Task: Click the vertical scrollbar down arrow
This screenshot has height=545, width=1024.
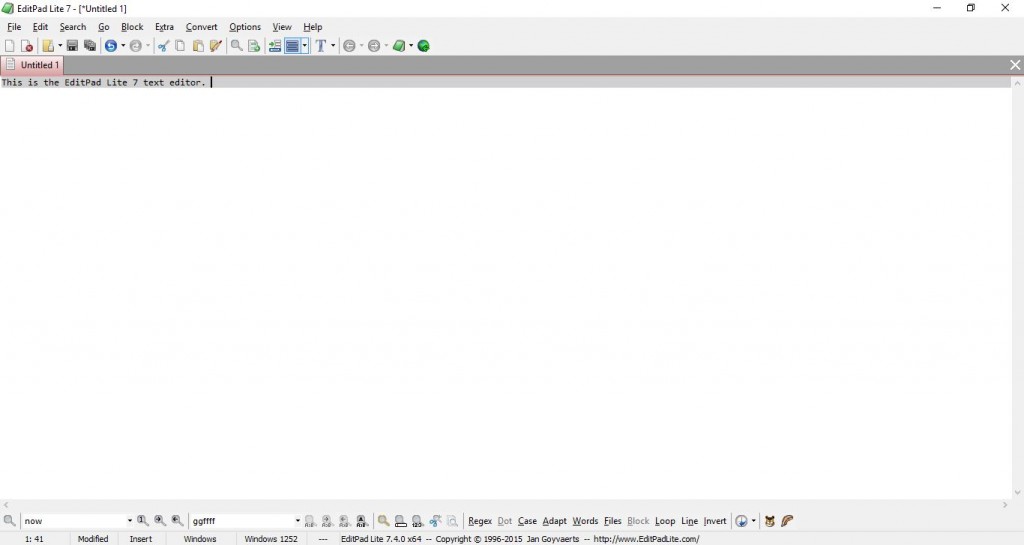Action: (1017, 493)
